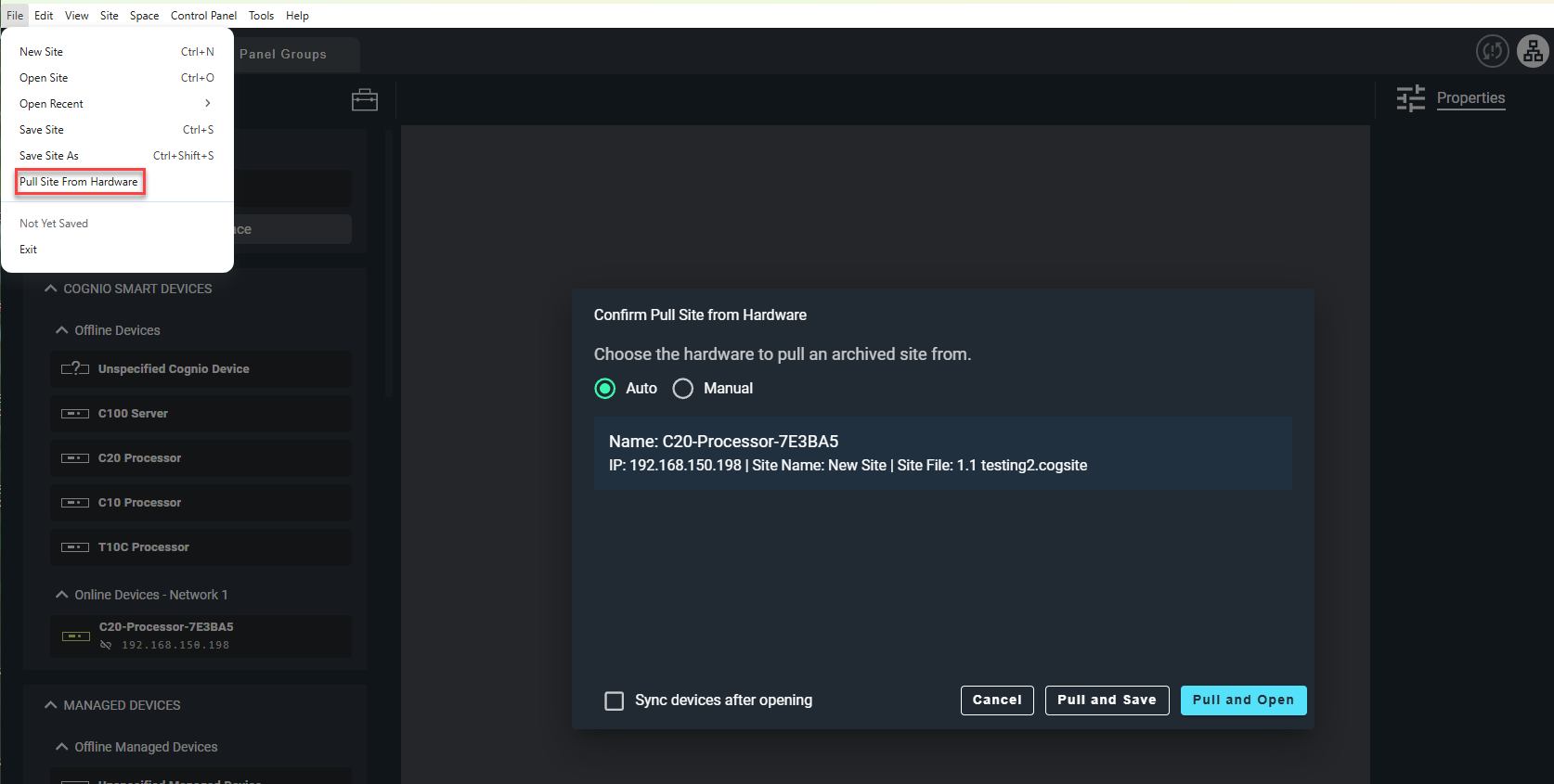The height and width of the screenshot is (784, 1554).
Task: Expand the Open Recent submenu arrow
Action: (x=208, y=103)
